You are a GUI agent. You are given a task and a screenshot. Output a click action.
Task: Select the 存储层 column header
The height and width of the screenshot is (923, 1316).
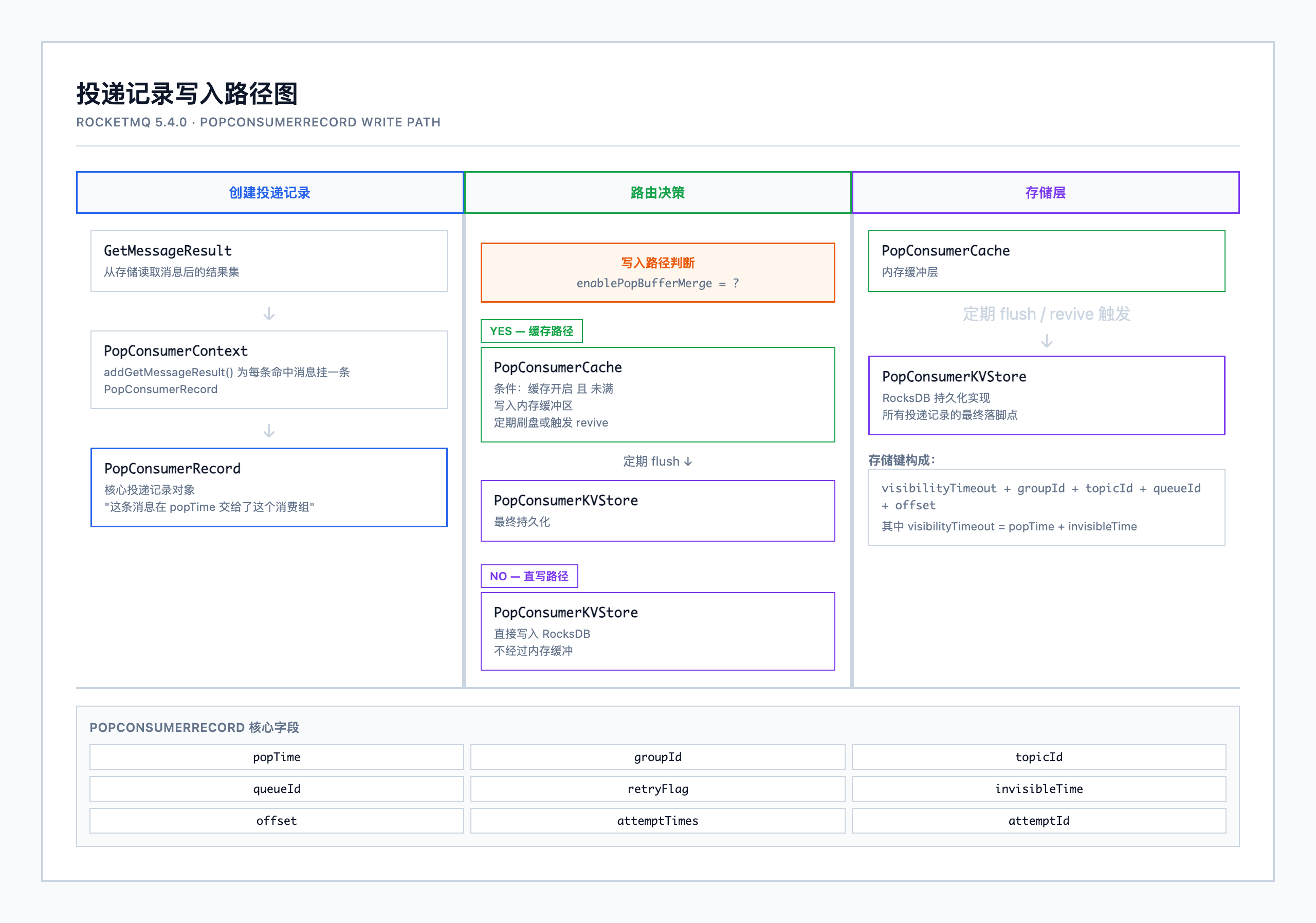pos(1046,193)
